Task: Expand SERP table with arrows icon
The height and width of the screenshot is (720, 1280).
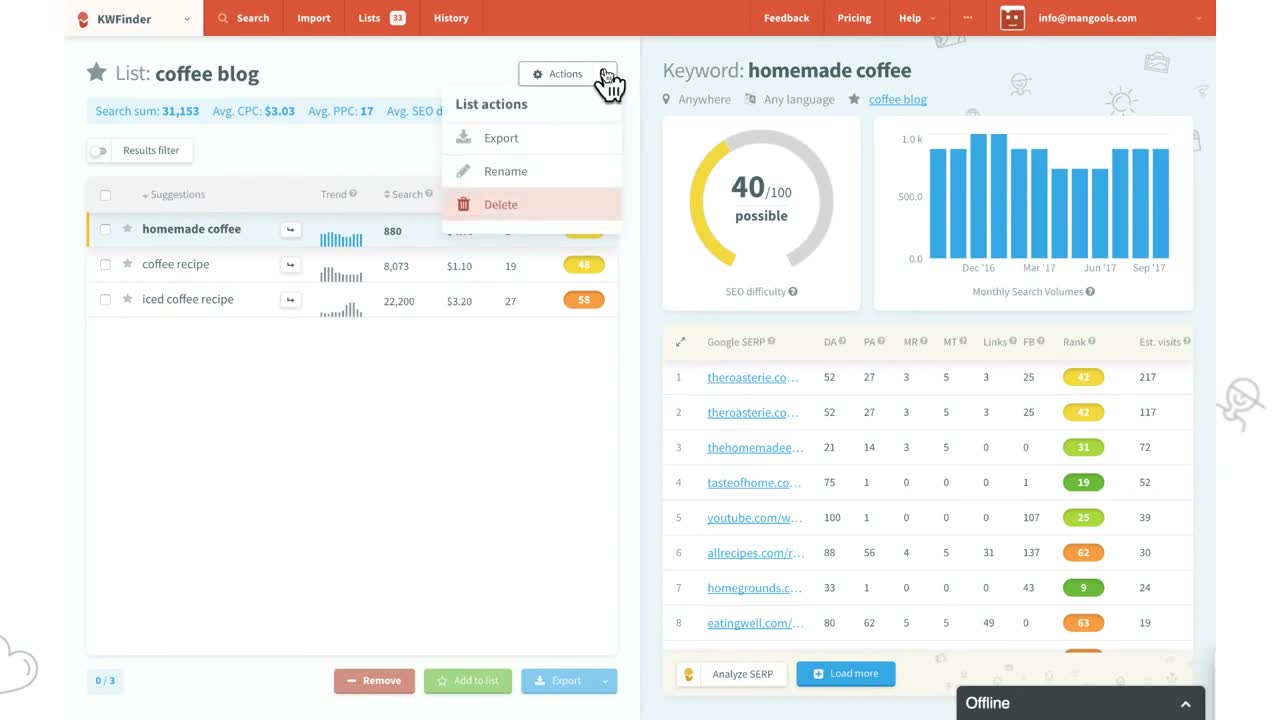Action: 680,342
